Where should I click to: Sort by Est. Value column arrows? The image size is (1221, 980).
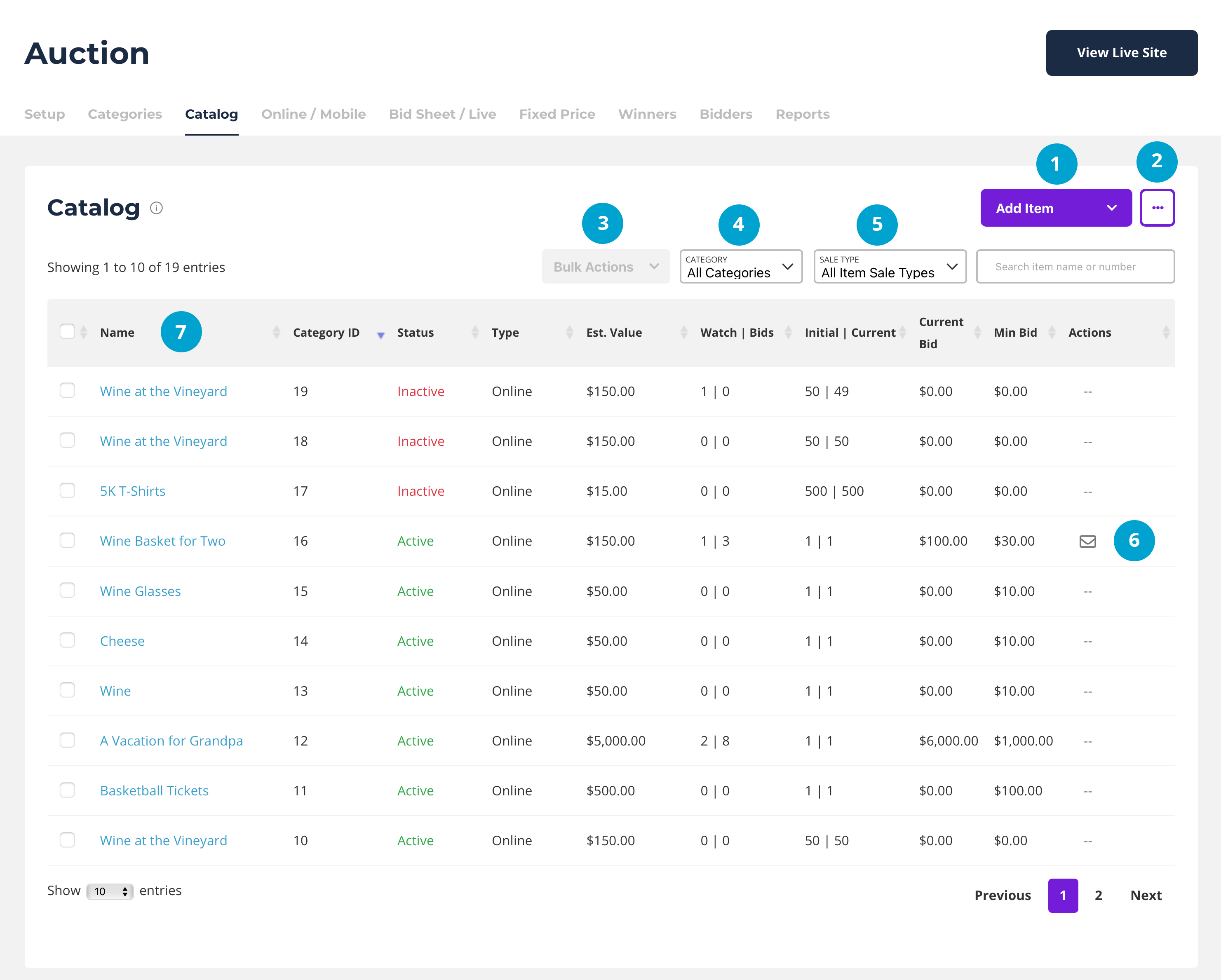683,332
